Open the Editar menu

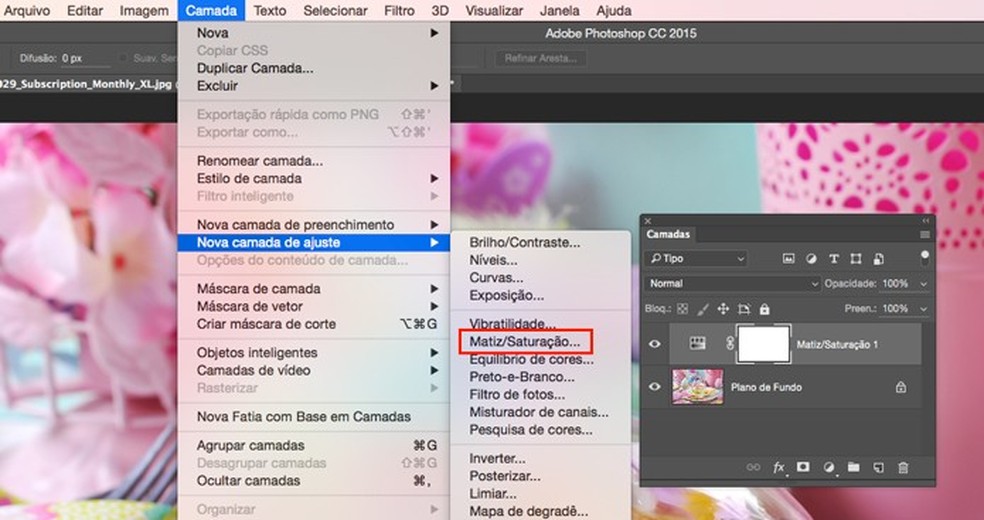click(85, 11)
